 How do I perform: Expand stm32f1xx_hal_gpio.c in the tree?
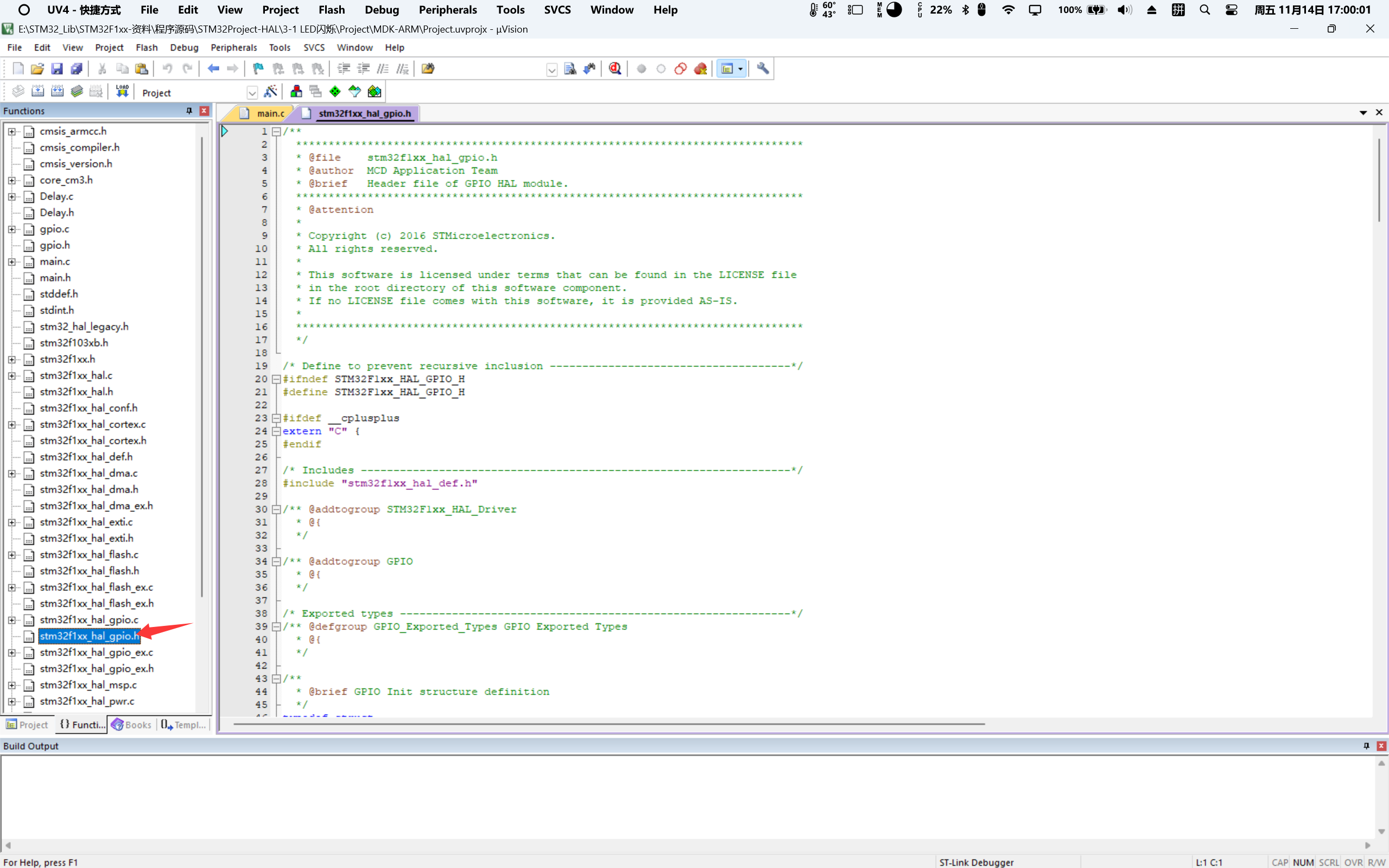[11, 620]
